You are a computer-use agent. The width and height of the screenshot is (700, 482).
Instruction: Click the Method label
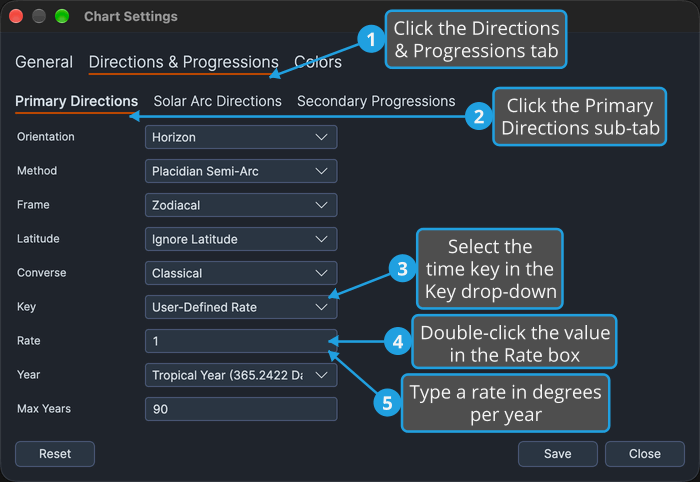[37, 170]
